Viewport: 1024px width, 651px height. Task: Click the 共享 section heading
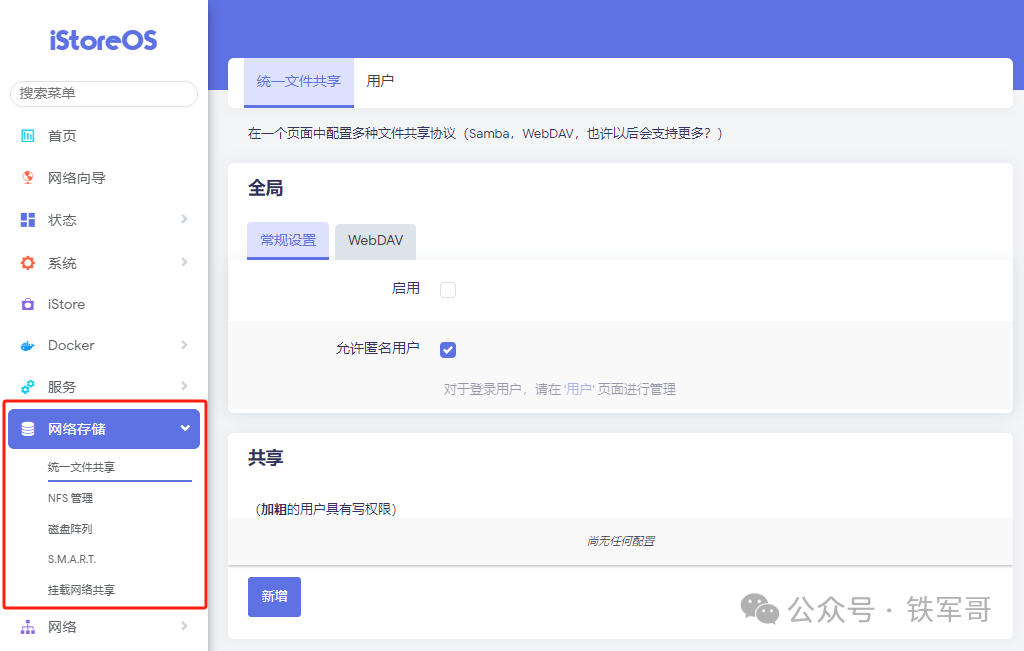point(266,458)
